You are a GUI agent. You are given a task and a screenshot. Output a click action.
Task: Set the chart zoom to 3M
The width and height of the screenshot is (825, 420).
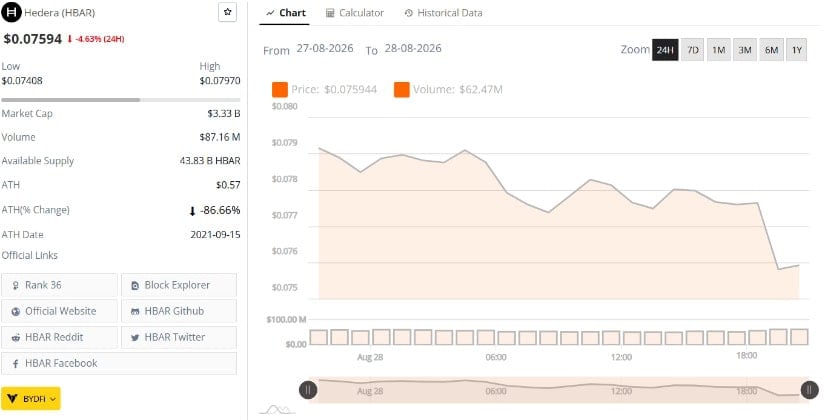tap(745, 50)
